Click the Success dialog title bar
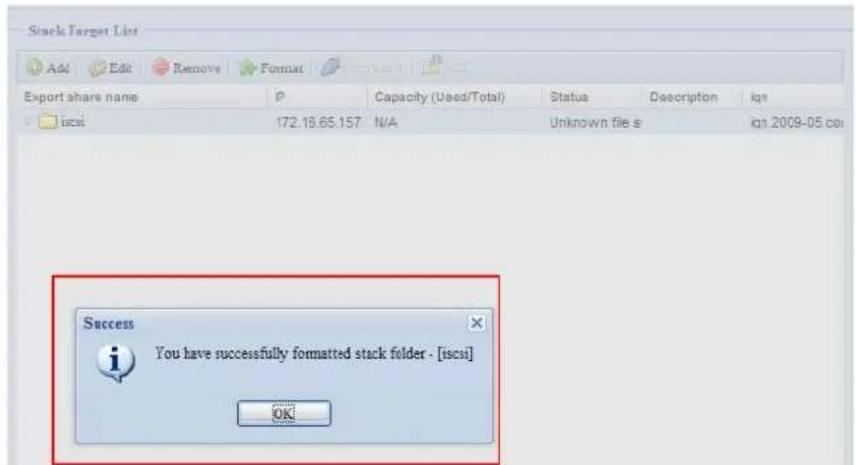 tap(273, 323)
